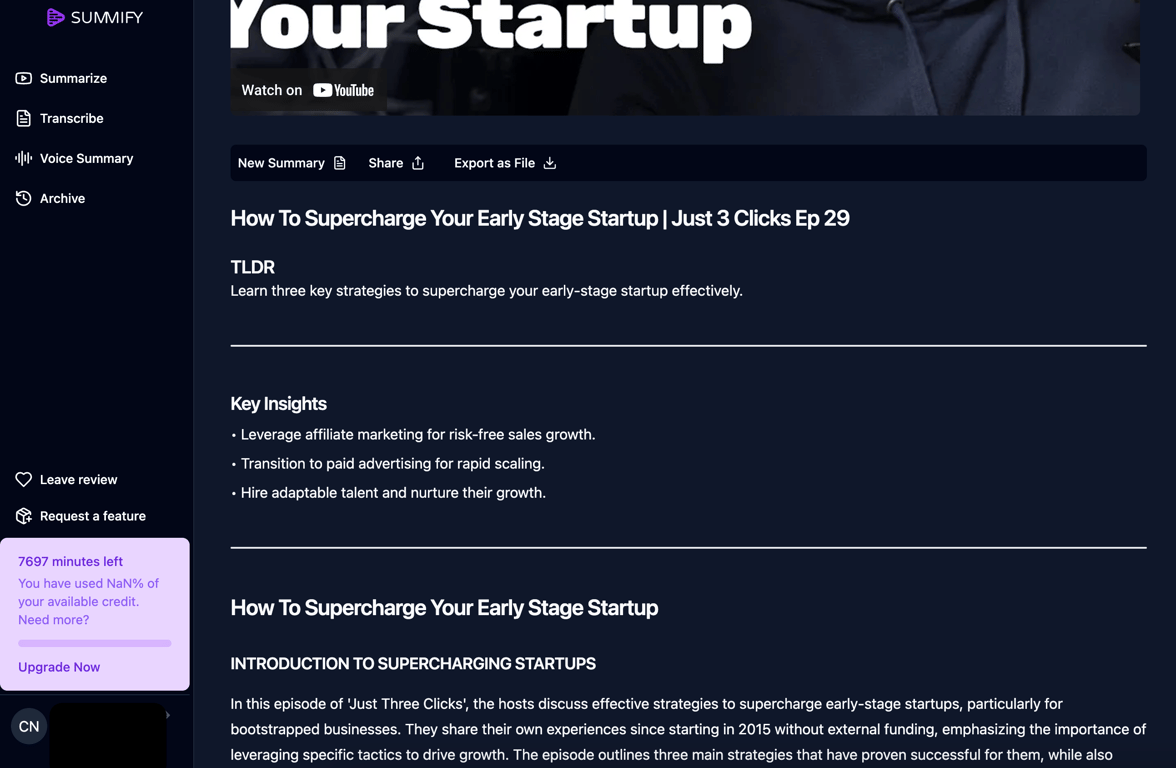Open Summarize via its video icon
The image size is (1176, 768).
click(x=23, y=78)
